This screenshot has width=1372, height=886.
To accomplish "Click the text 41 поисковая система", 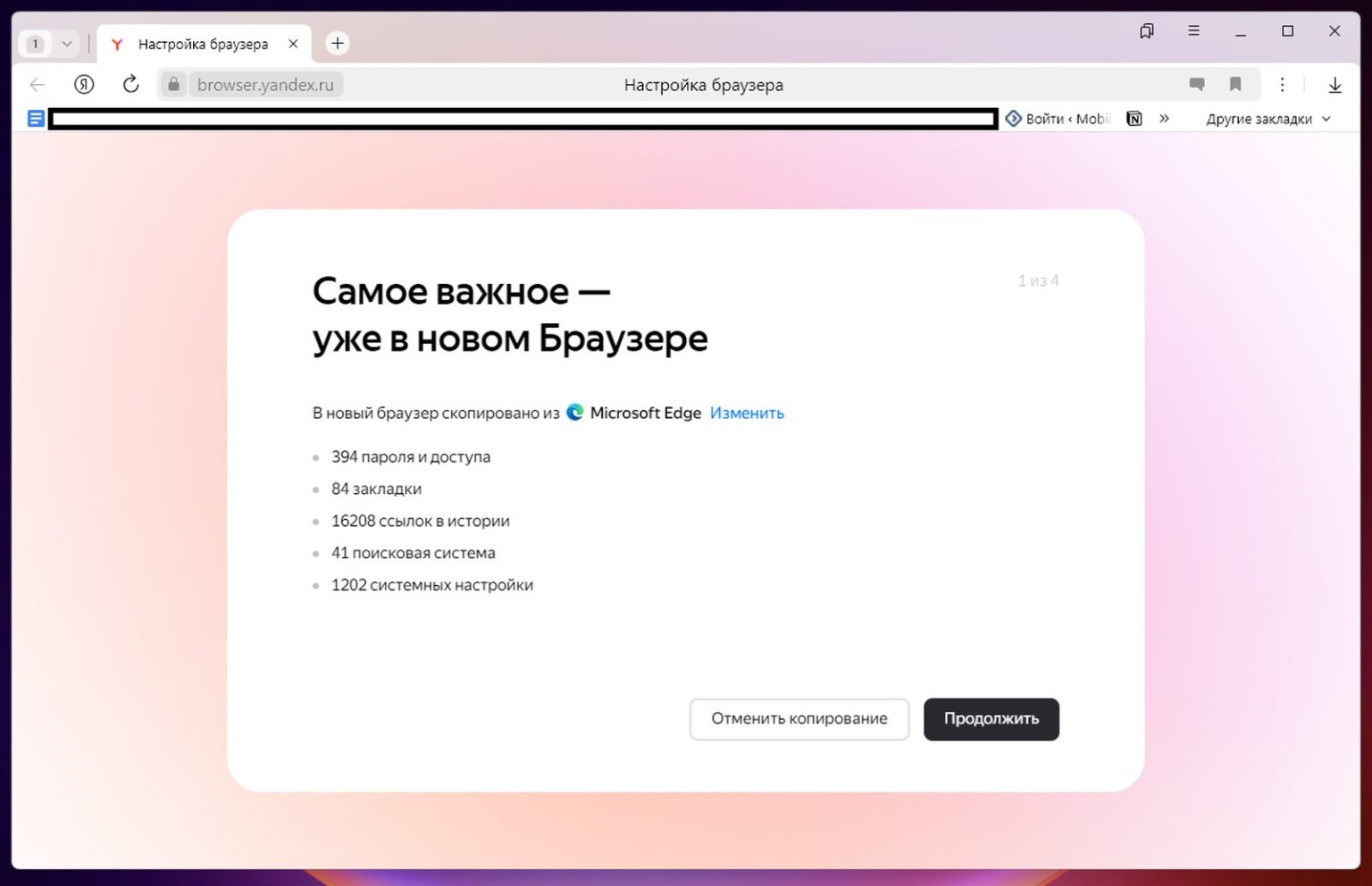I will point(414,554).
